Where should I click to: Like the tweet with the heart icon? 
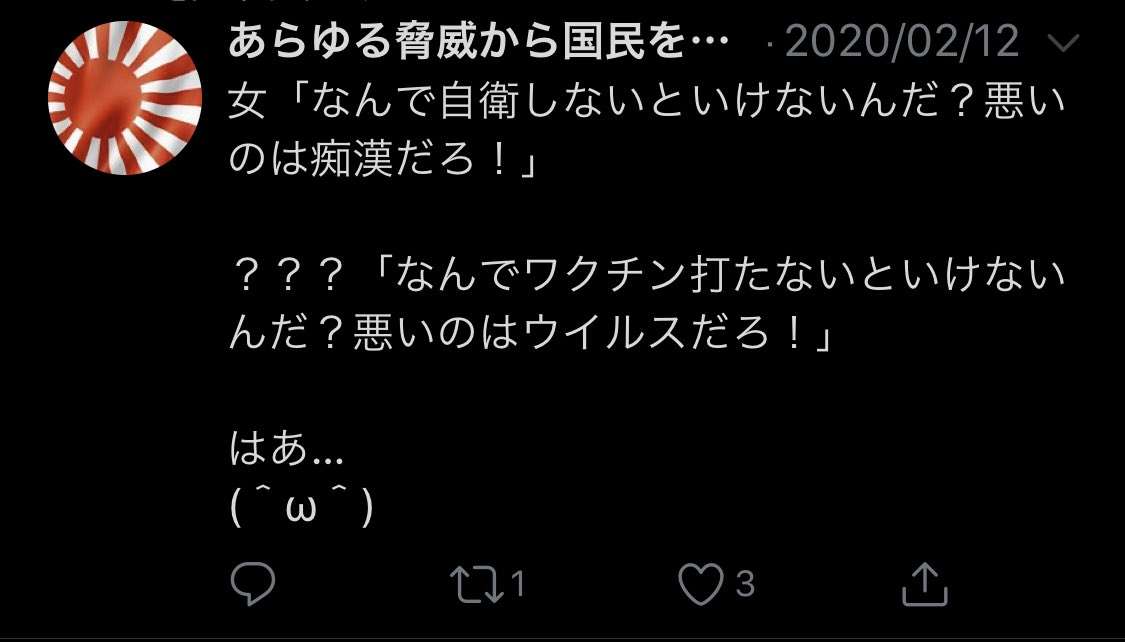coord(701,584)
